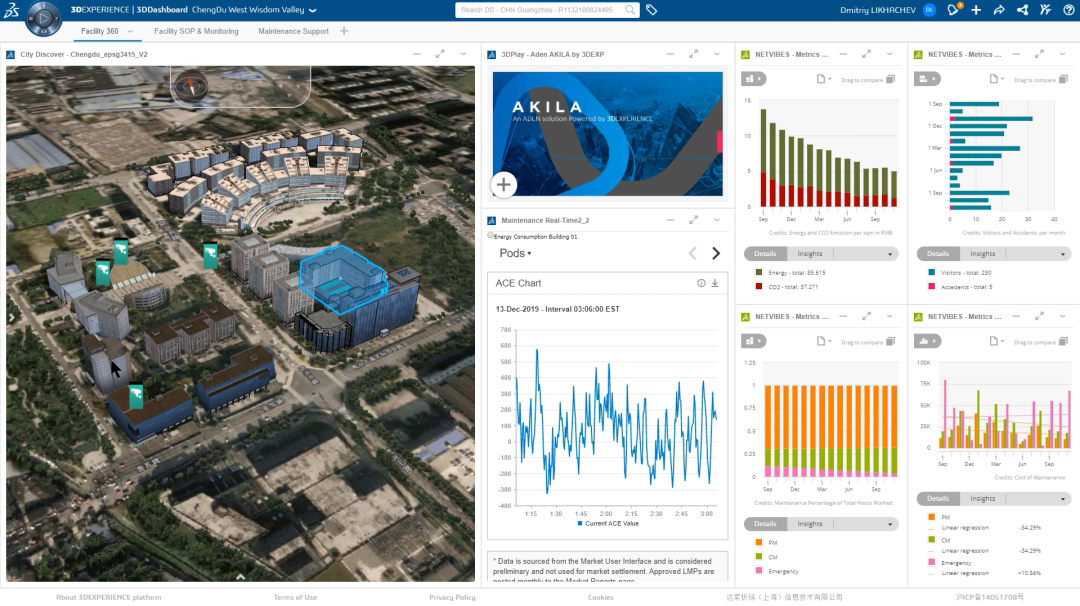Click Dmitriy LIKHACHEV user name

point(878,10)
